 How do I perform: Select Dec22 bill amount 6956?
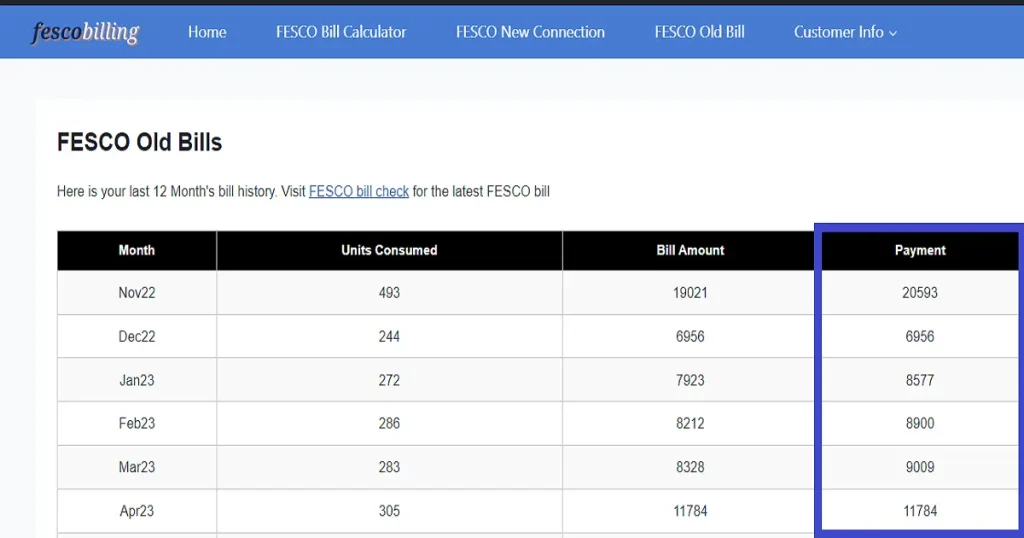click(690, 336)
